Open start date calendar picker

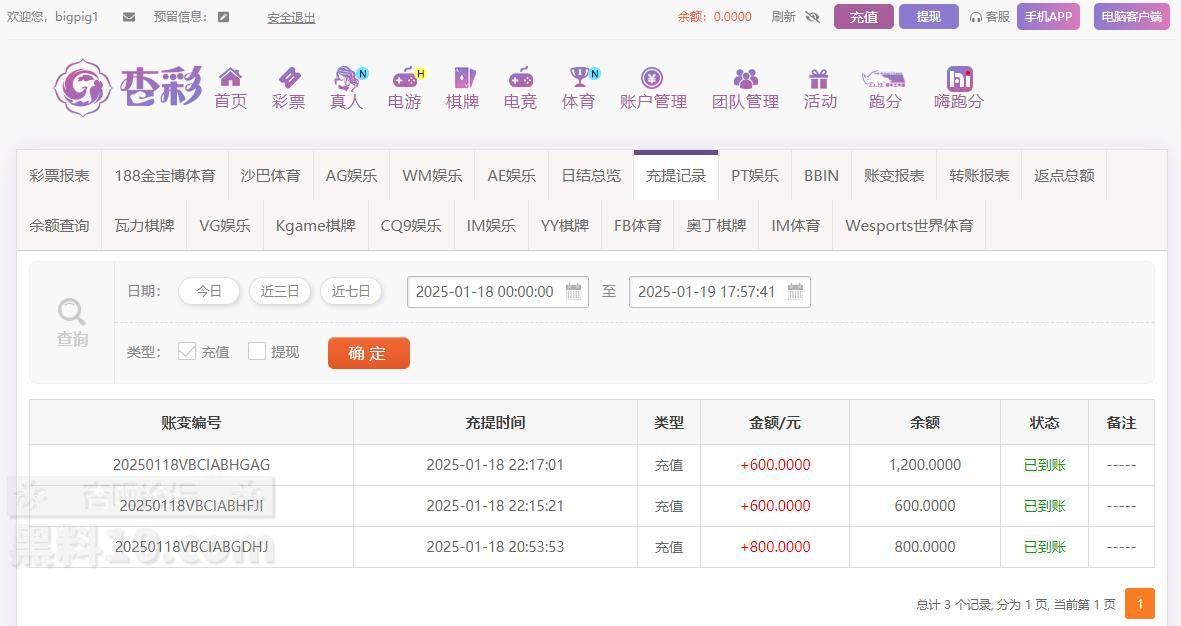pos(573,292)
